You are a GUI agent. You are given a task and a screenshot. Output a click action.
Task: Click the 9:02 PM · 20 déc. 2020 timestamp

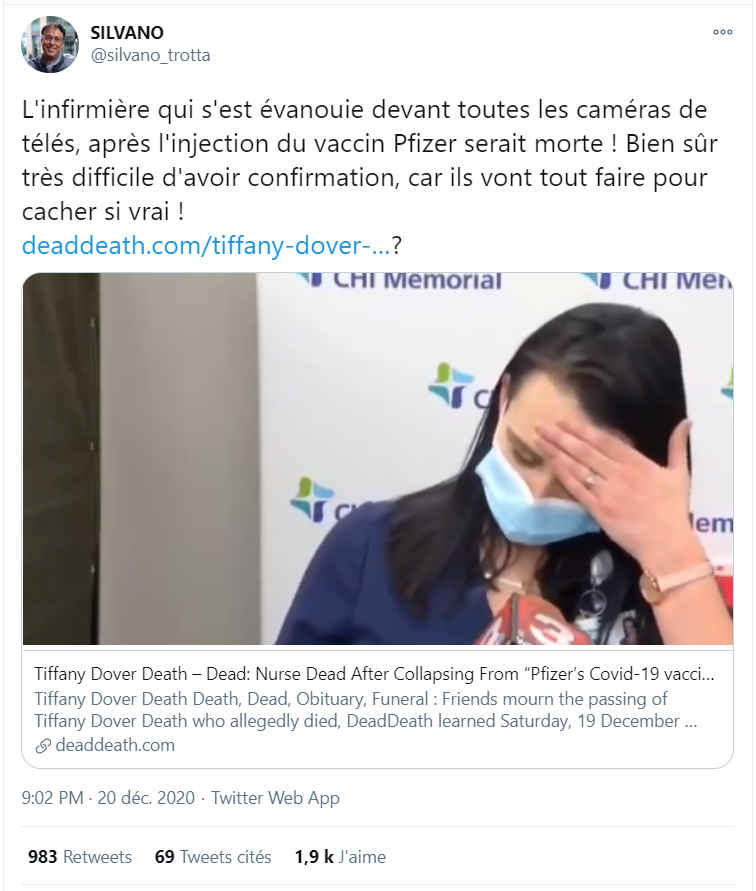click(x=108, y=798)
